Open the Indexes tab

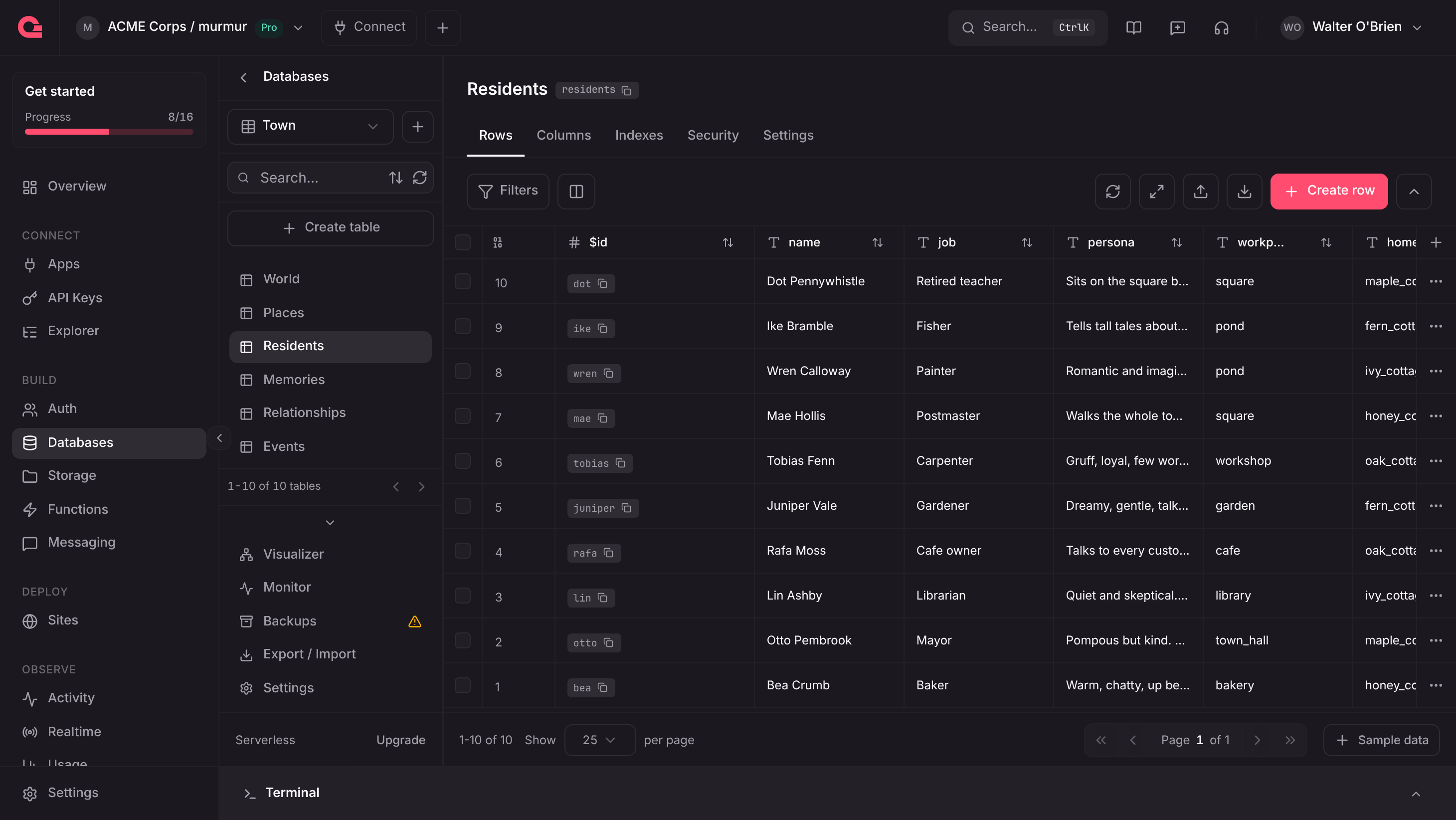[639, 135]
